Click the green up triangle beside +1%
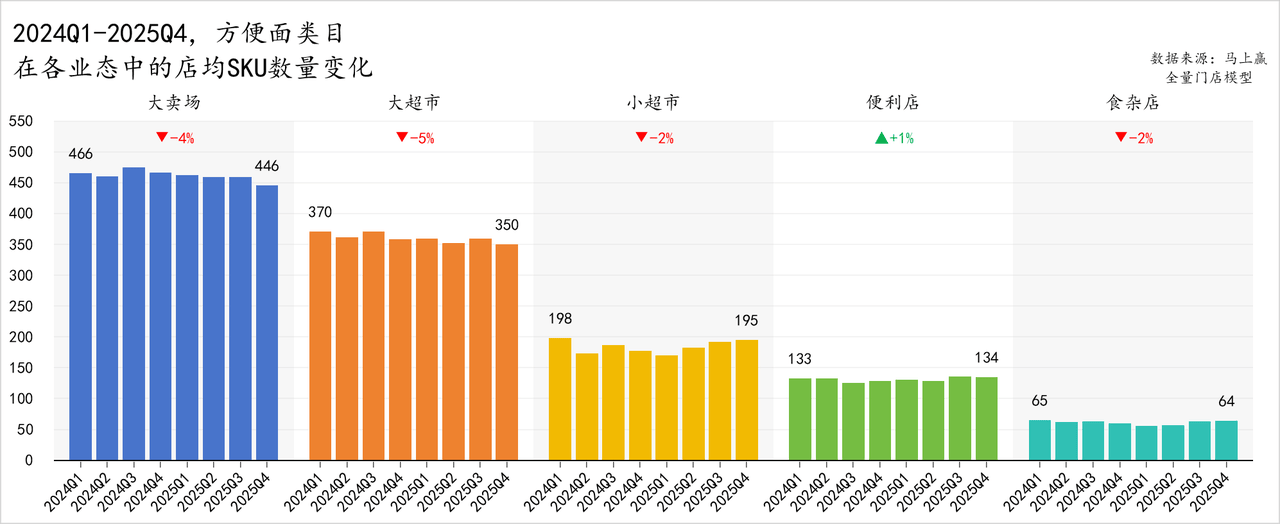Screen dimensions: 1280x524 click(881, 138)
